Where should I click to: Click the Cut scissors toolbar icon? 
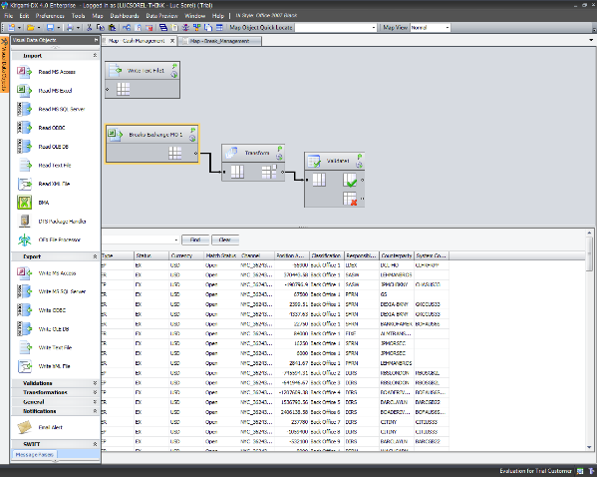pos(89,27)
